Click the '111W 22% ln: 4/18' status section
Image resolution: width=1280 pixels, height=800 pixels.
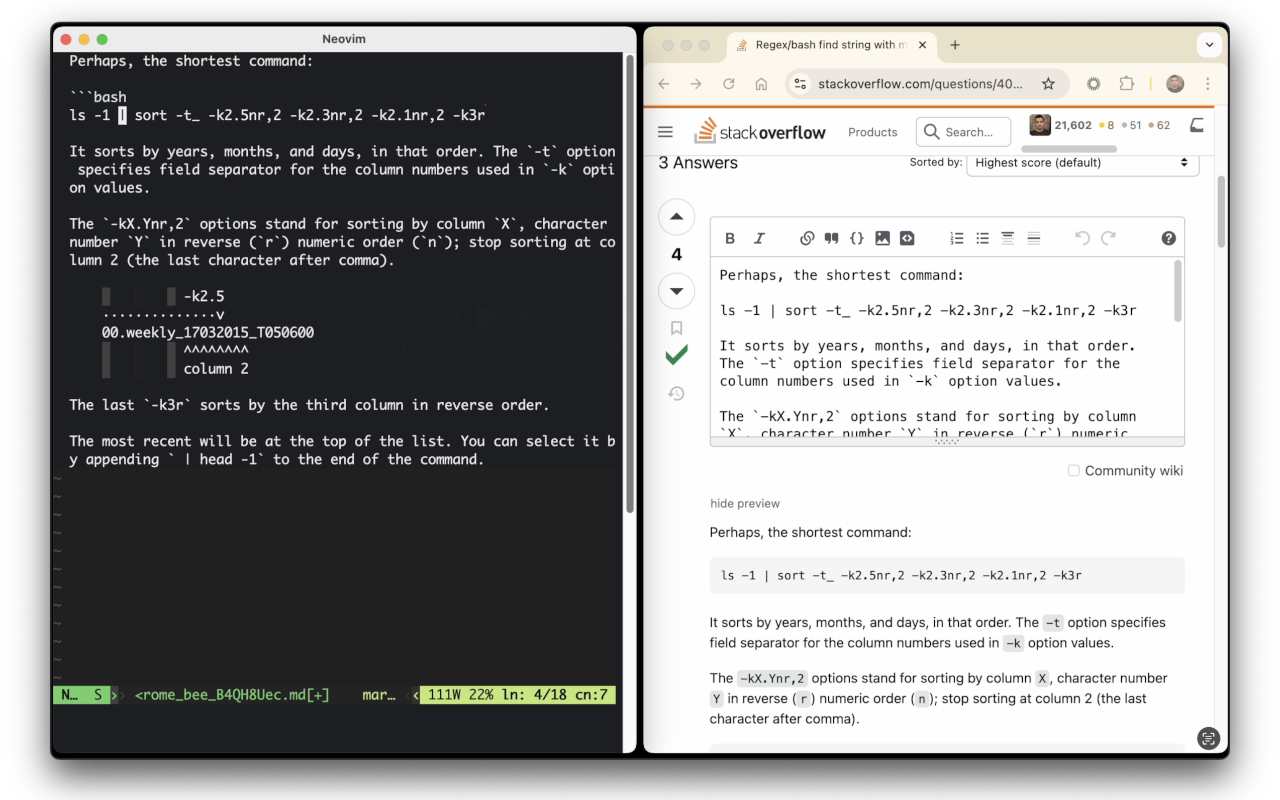click(516, 694)
